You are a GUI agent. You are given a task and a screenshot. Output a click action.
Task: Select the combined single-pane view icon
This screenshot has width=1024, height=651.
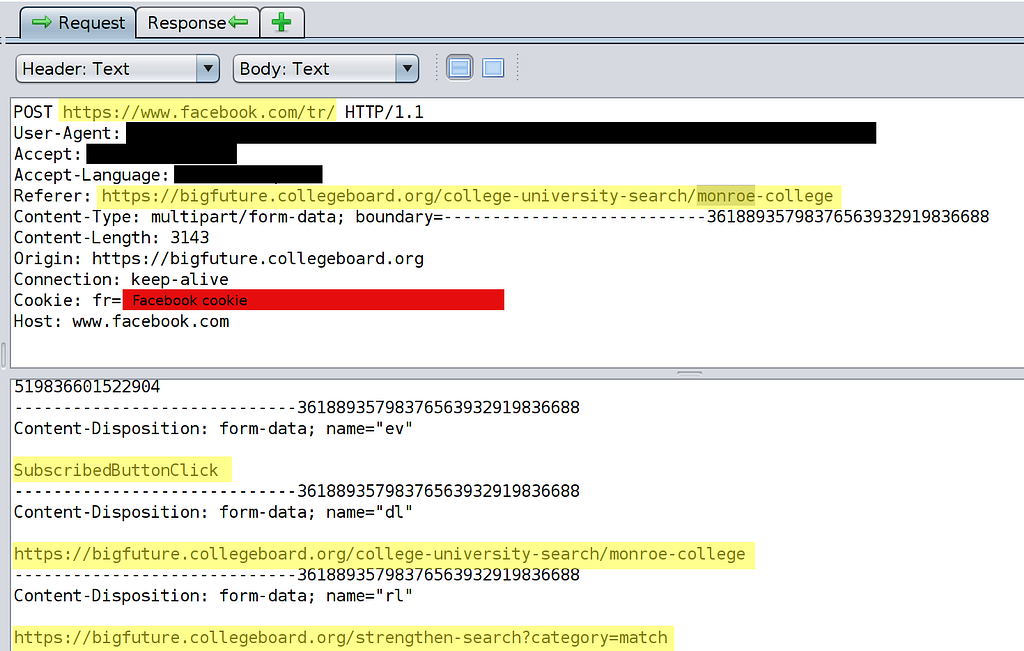493,68
